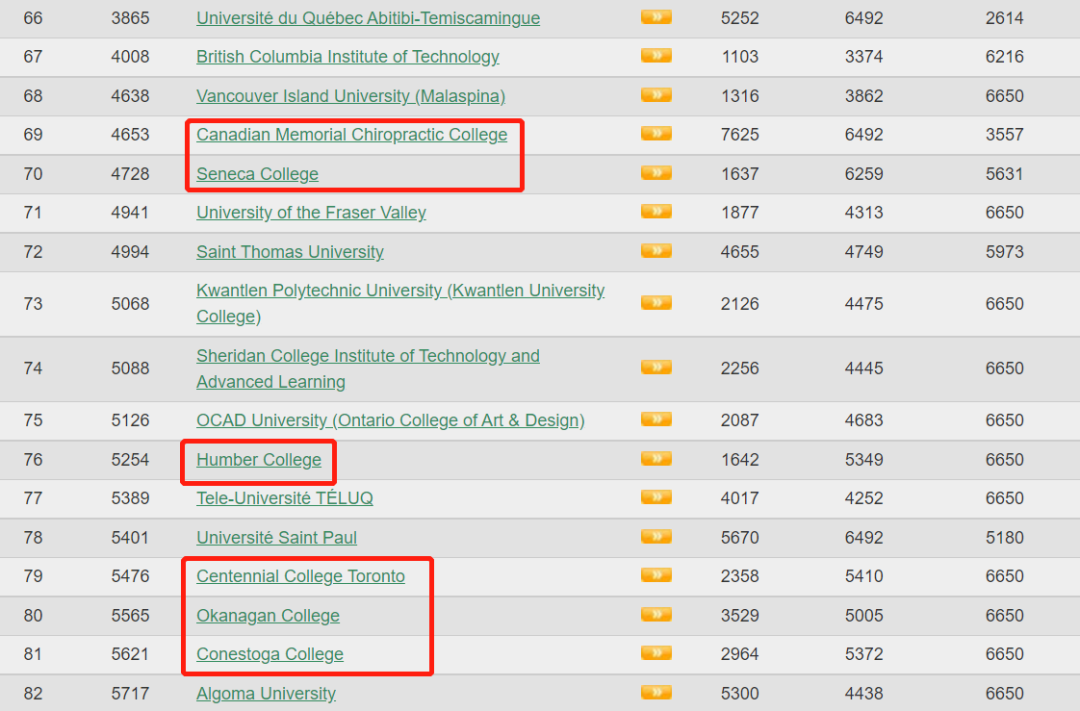The width and height of the screenshot is (1080, 711).
Task: Open the orange details arrow for Seneca College
Action: pos(656,172)
